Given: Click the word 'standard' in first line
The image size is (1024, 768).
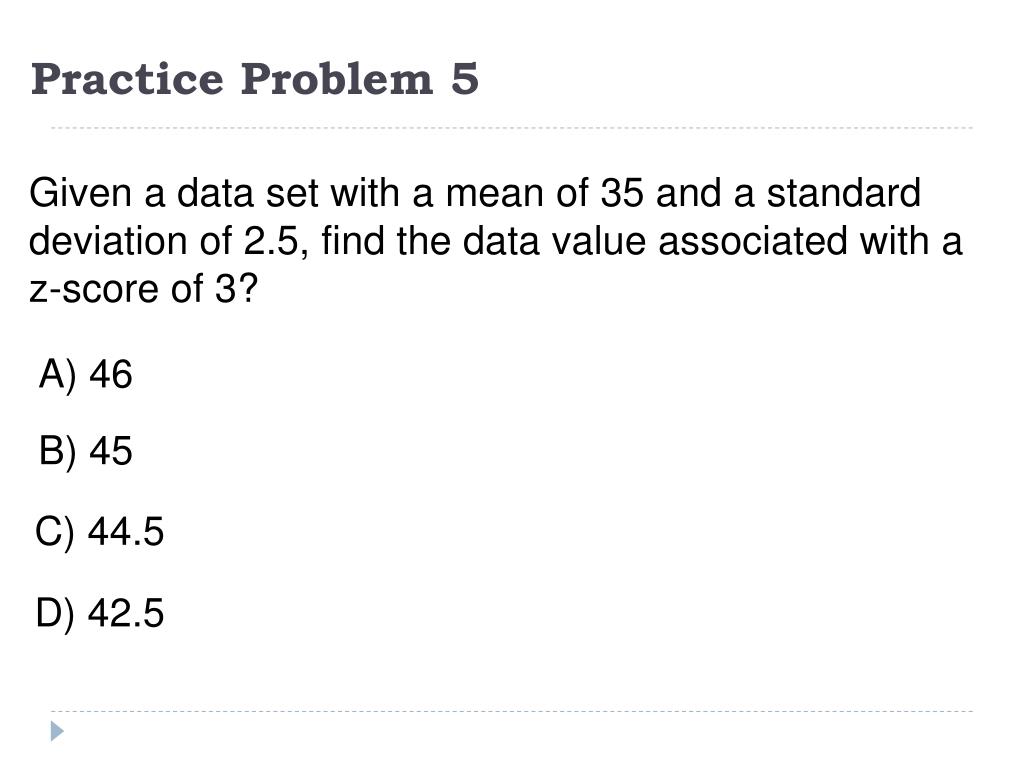Looking at the screenshot, I should pos(843,193).
